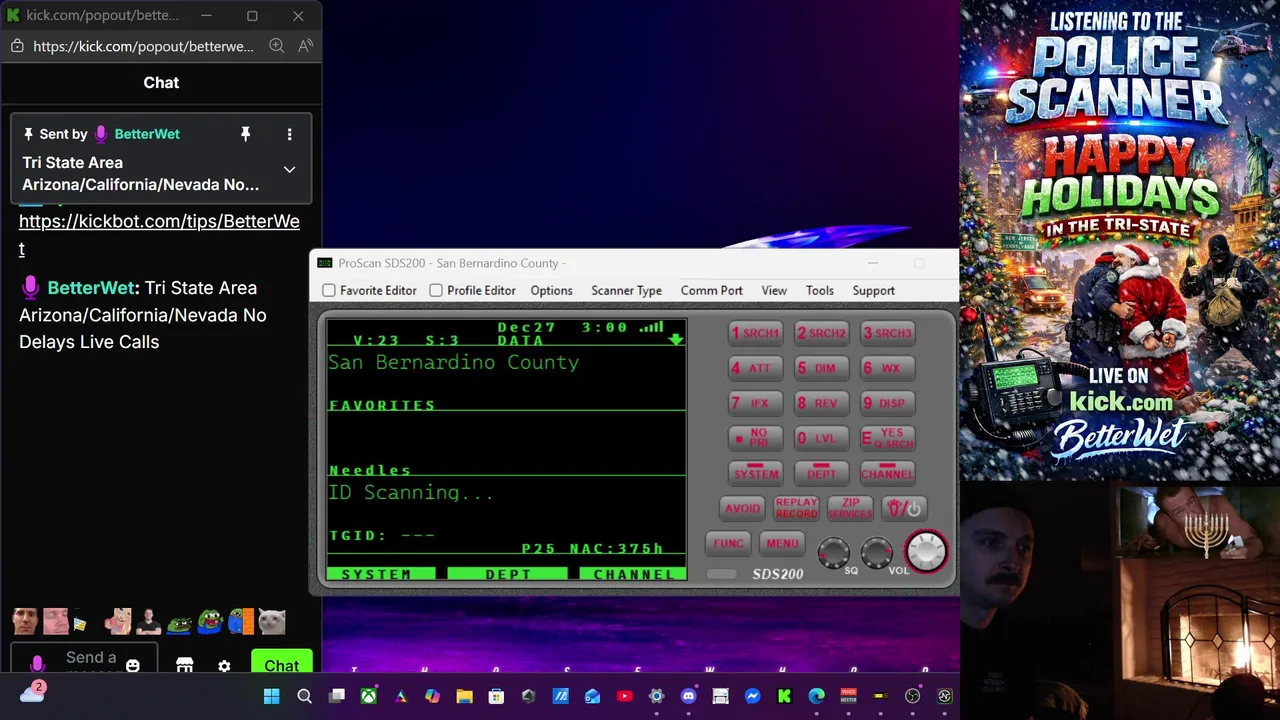Open the Options menu

[x=551, y=290]
